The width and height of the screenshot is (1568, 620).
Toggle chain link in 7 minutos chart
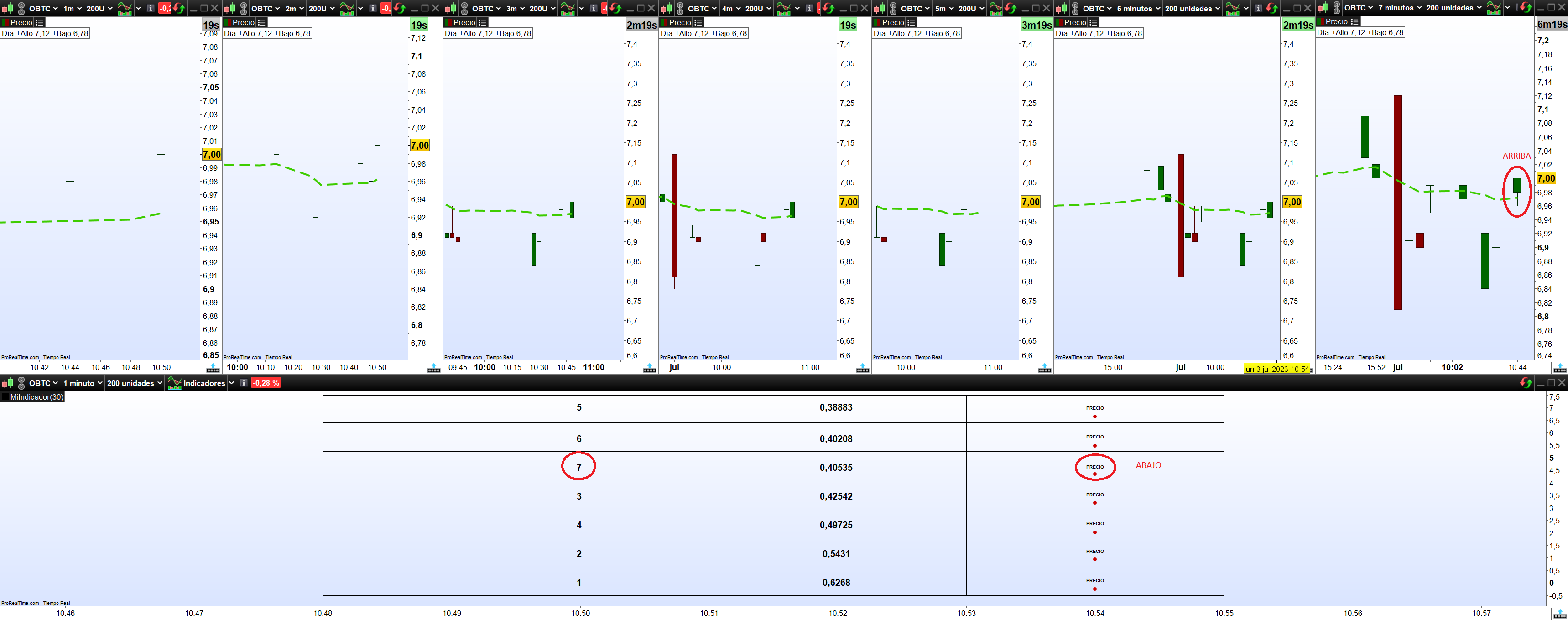coord(1336,8)
